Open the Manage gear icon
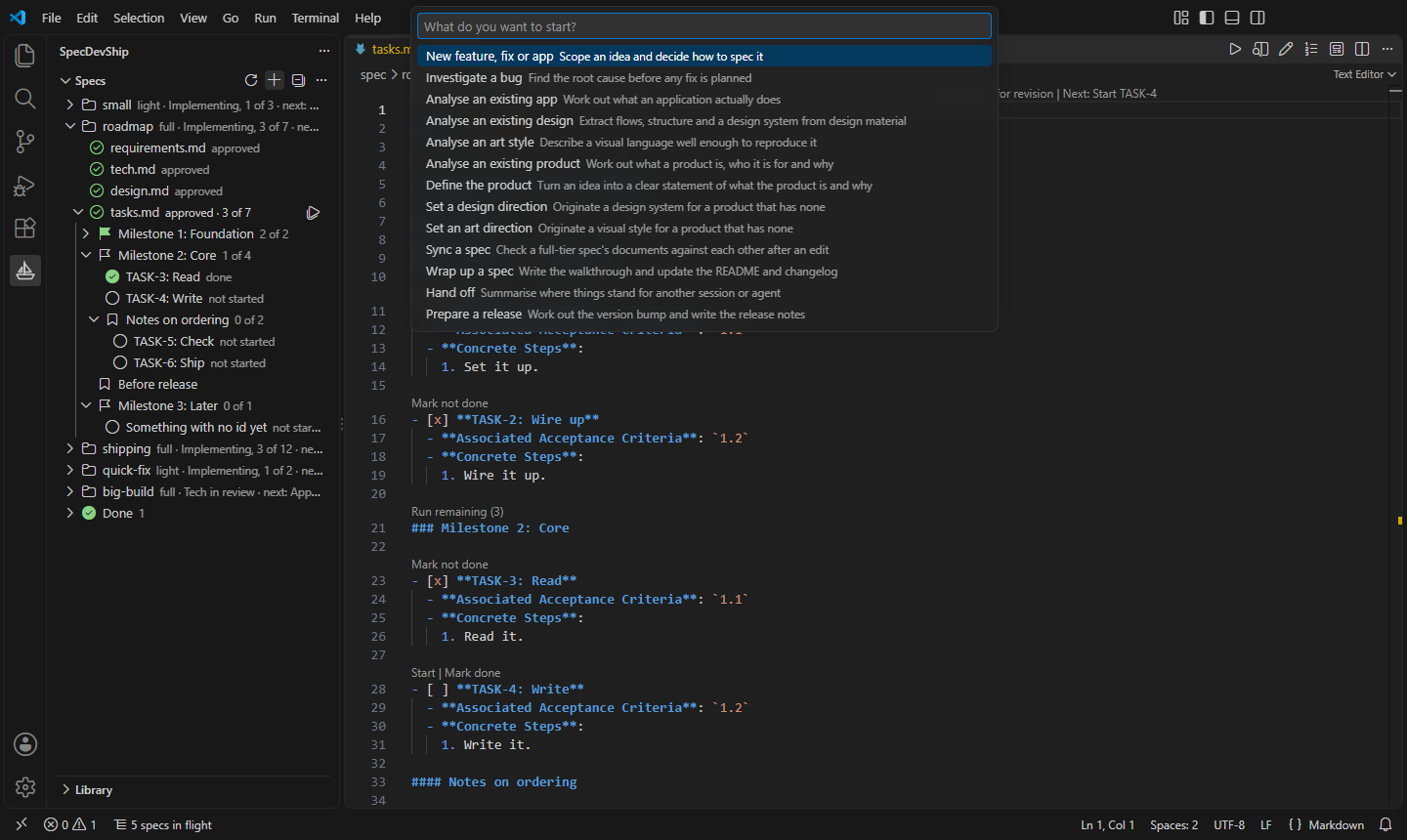Viewport: 1407px width, 840px height. 25,787
